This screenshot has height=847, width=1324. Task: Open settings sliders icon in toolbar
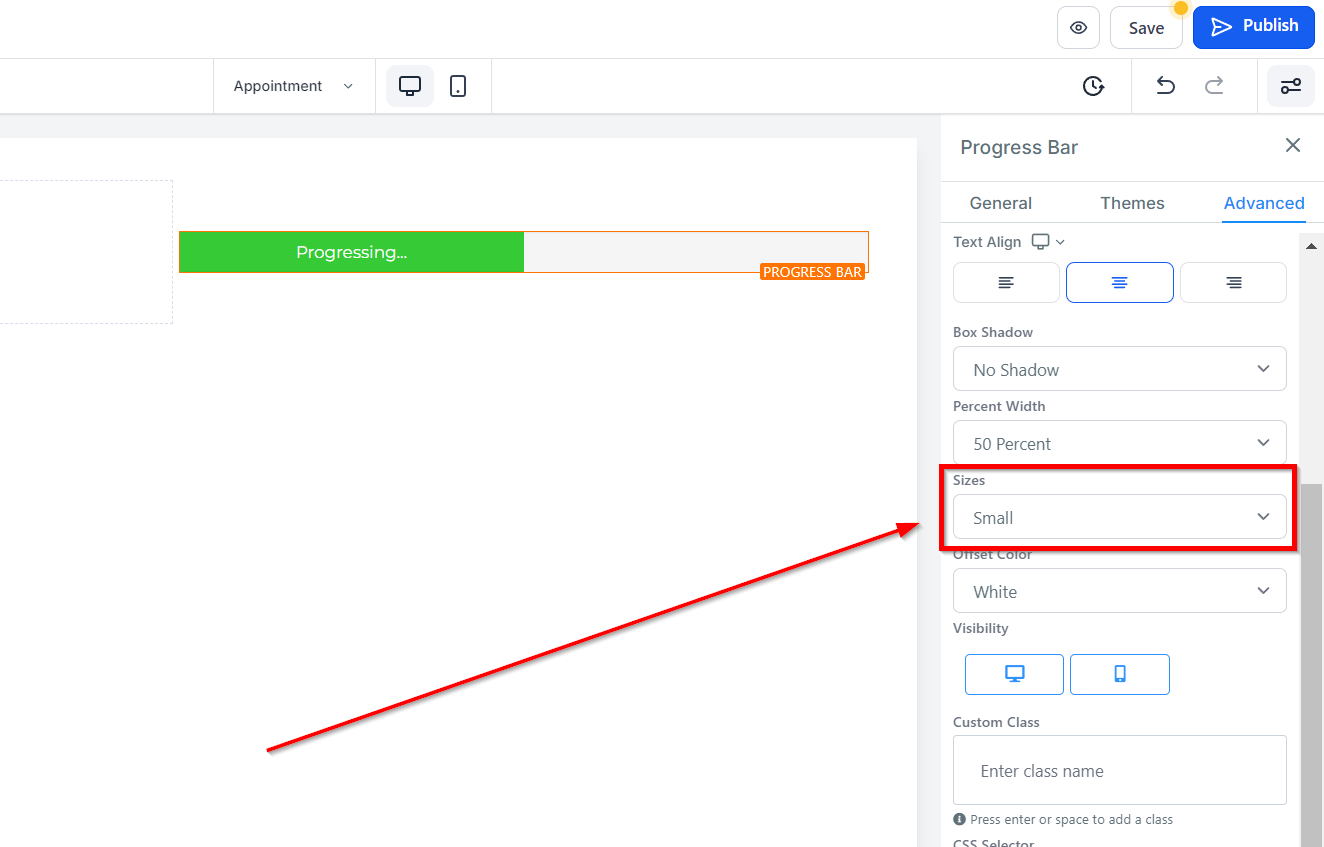tap(1291, 86)
